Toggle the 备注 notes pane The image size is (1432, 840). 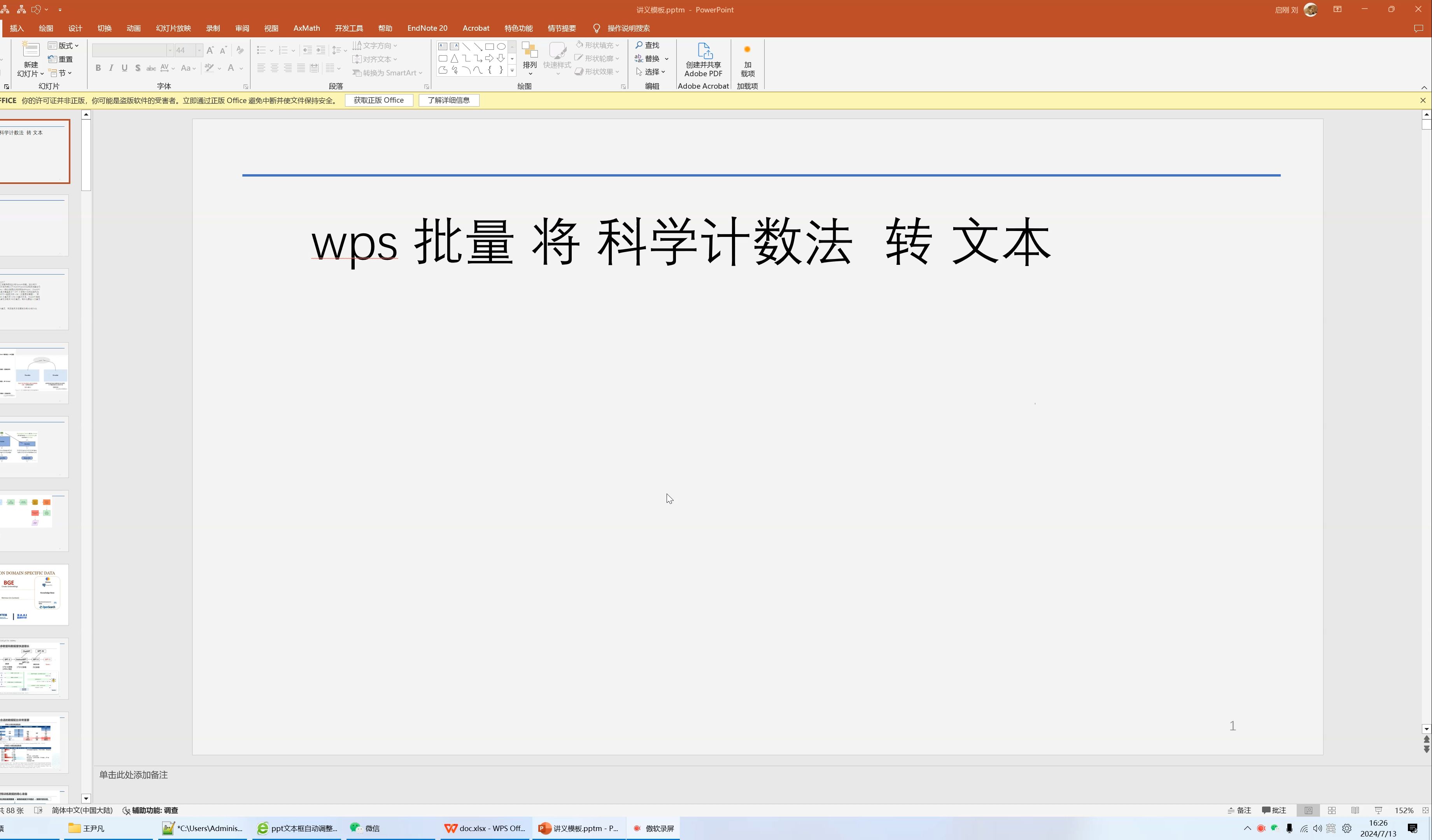click(x=1239, y=810)
